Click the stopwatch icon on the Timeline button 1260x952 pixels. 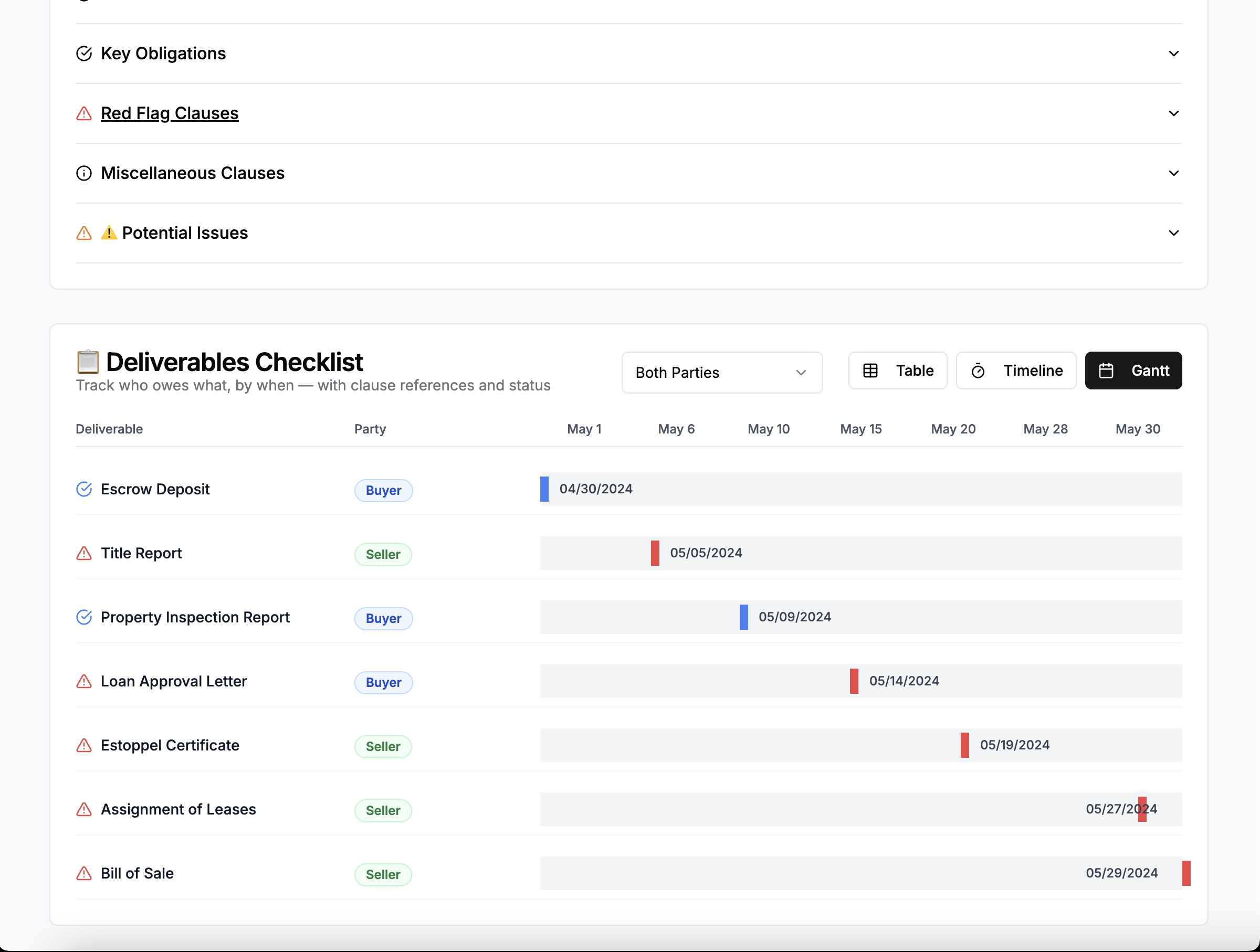click(979, 371)
